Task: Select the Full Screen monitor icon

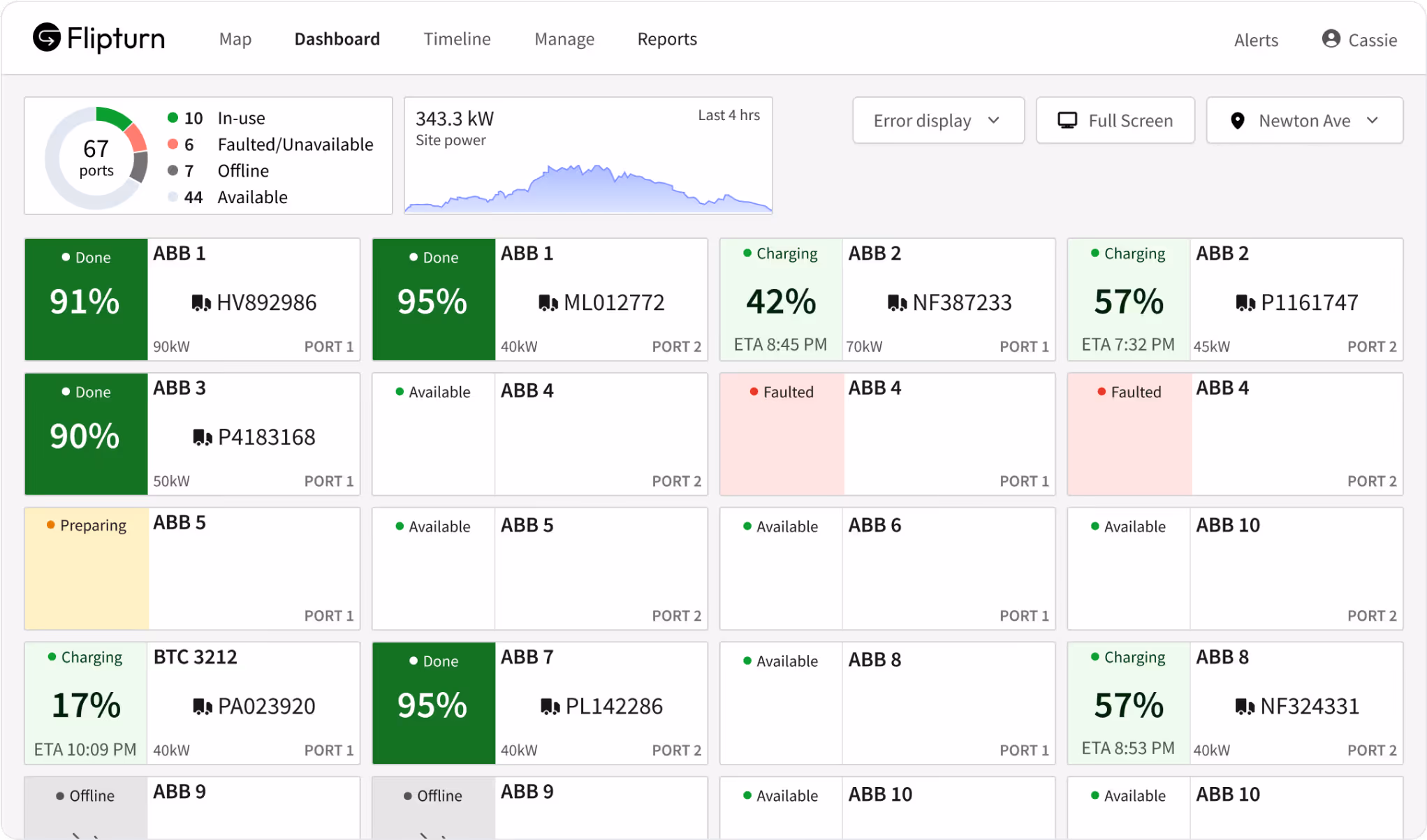Action: point(1067,120)
